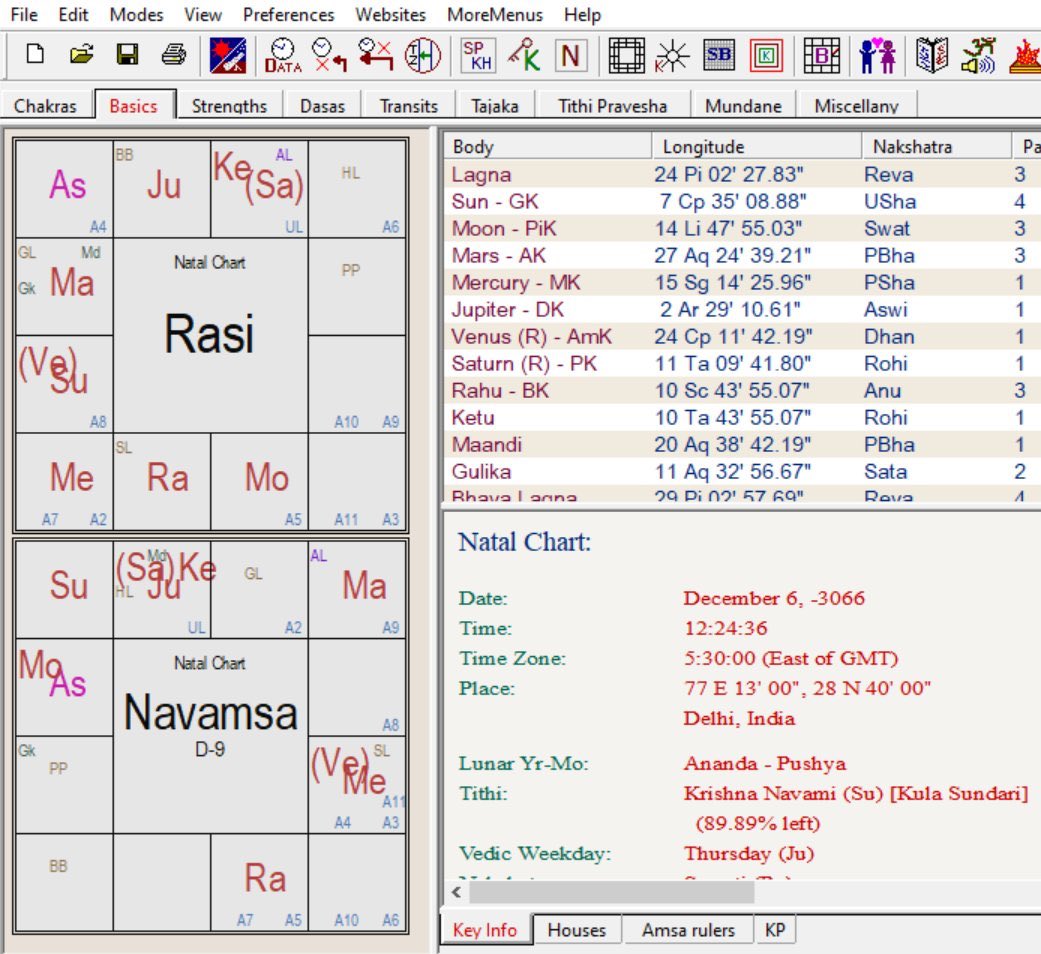
Task: Click the red starburst telescope toolbar icon
Action: [x=228, y=55]
